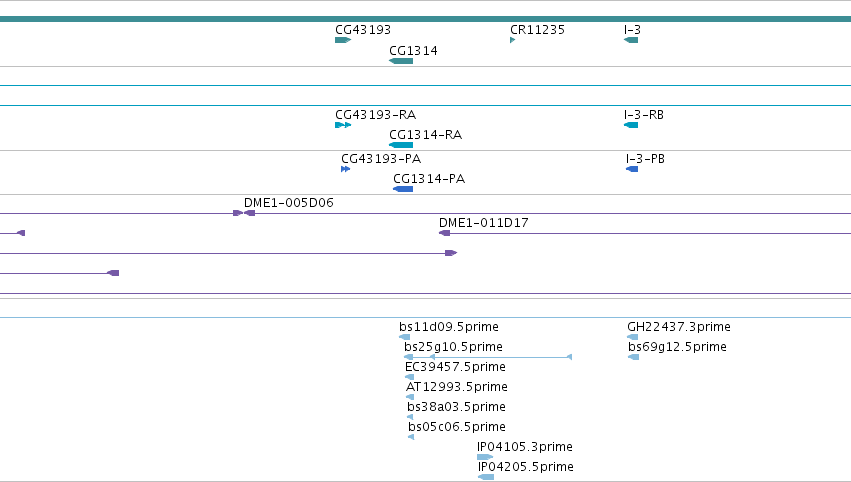Screen dimensions: 851x482
Task: Select the CG43193-RA label
Action: [376, 115]
